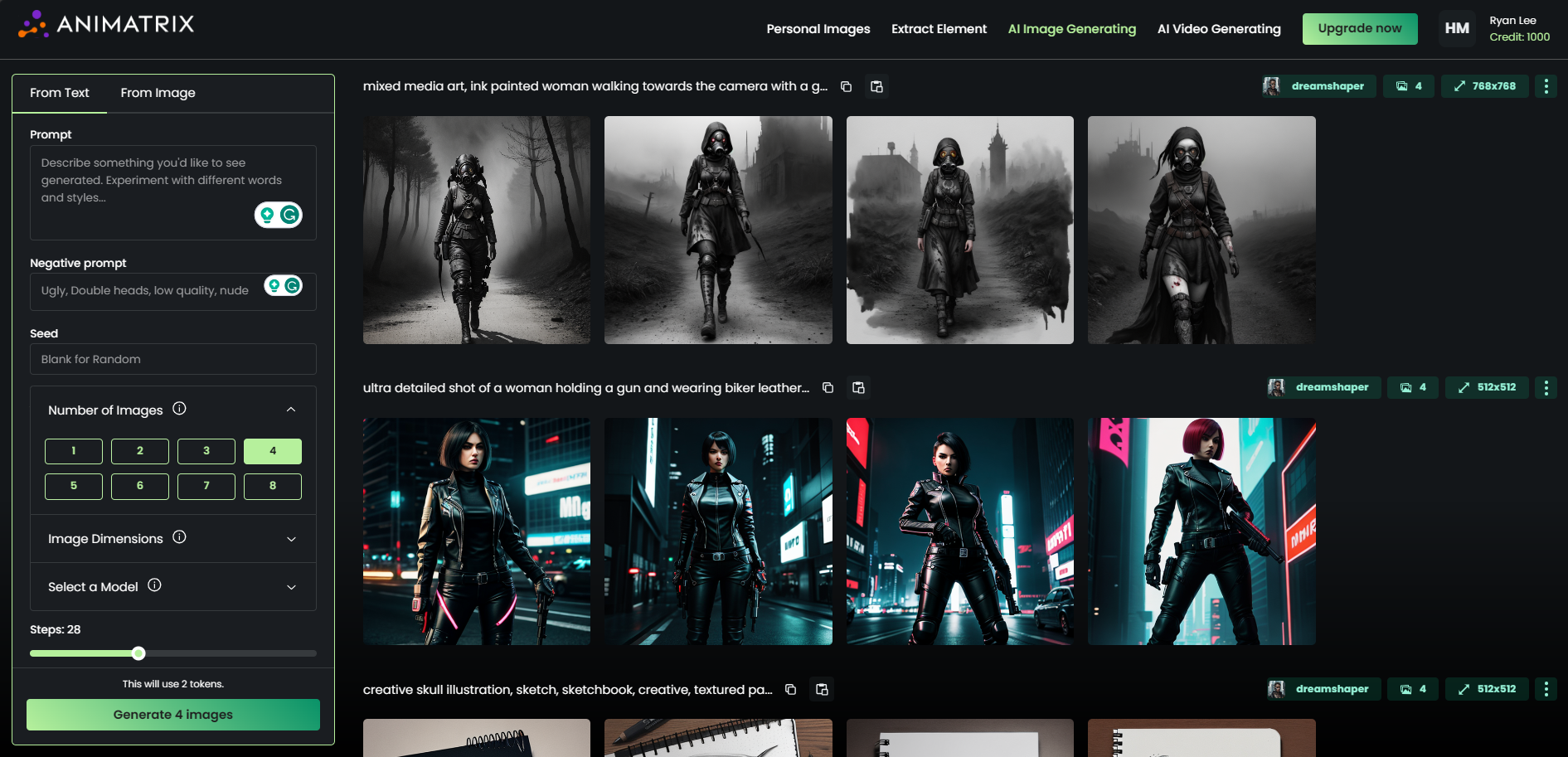Expand the Select a Model section
This screenshot has height=757, width=1568.
291,587
